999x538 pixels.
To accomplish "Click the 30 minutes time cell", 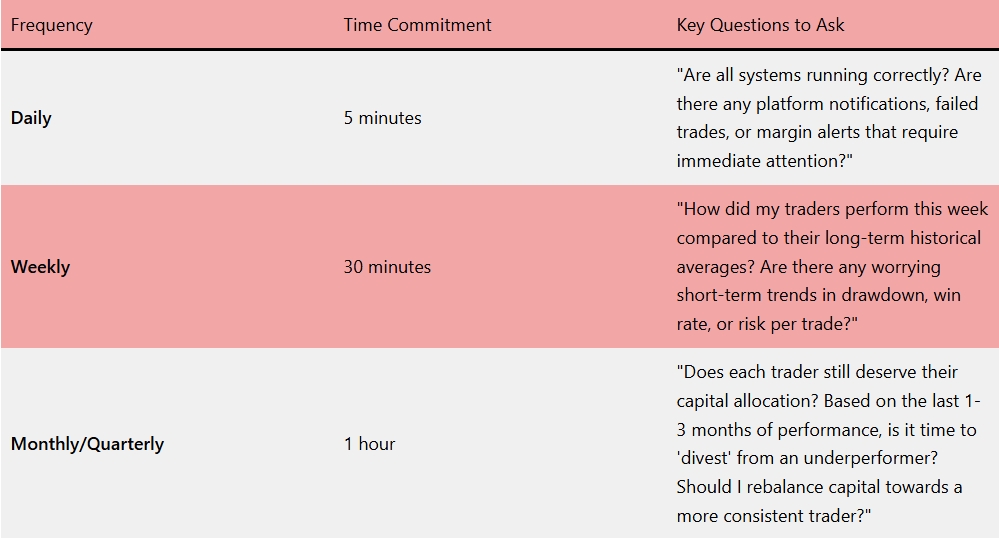I will pyautogui.click(x=387, y=267).
